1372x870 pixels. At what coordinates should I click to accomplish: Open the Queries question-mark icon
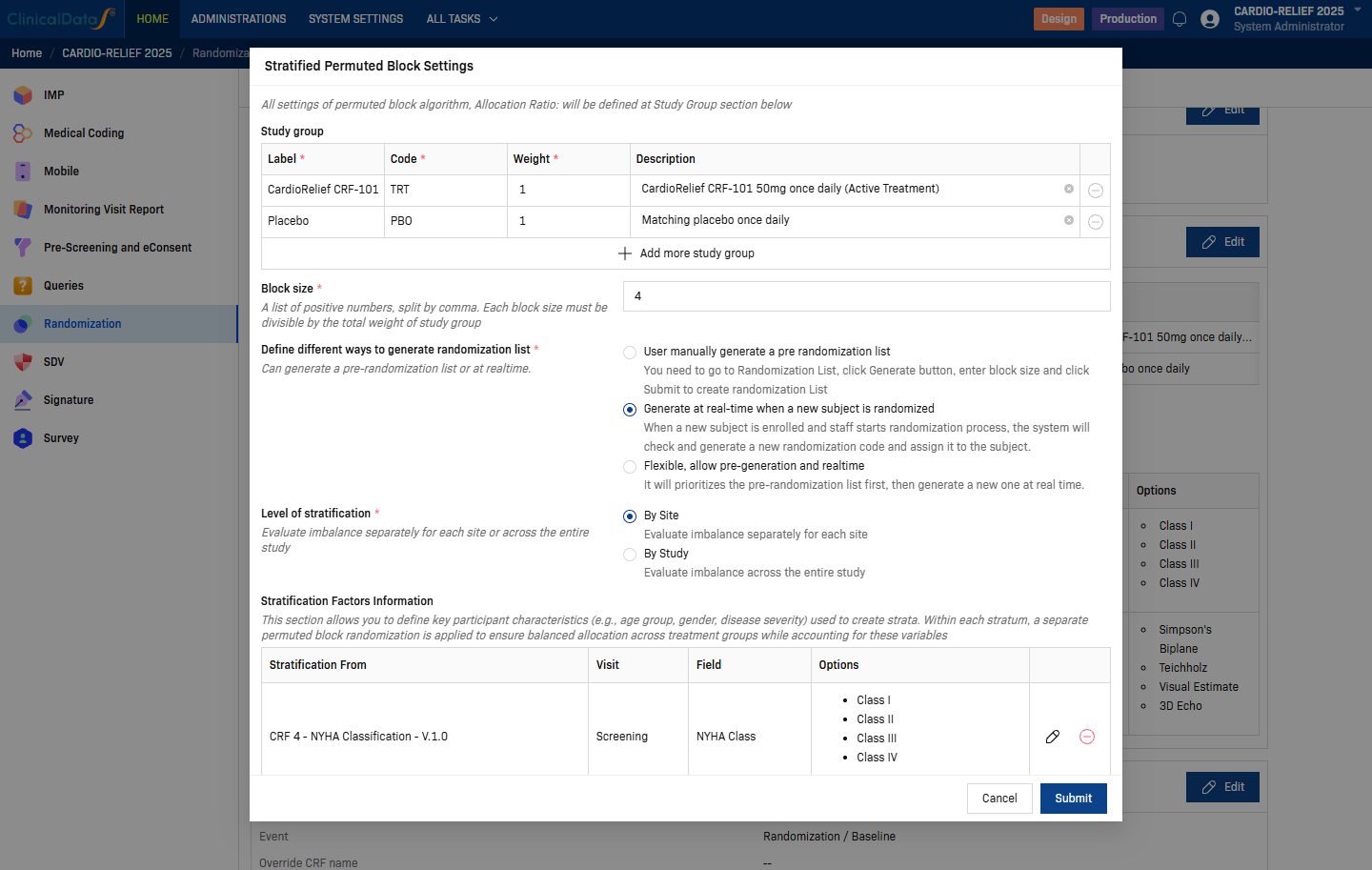click(23, 286)
